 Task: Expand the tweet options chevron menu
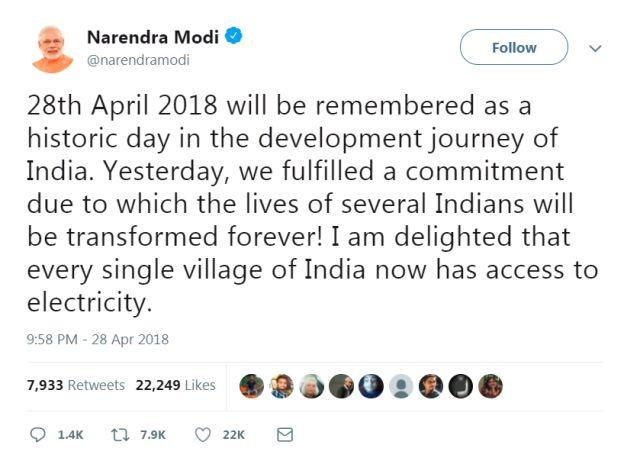596,48
